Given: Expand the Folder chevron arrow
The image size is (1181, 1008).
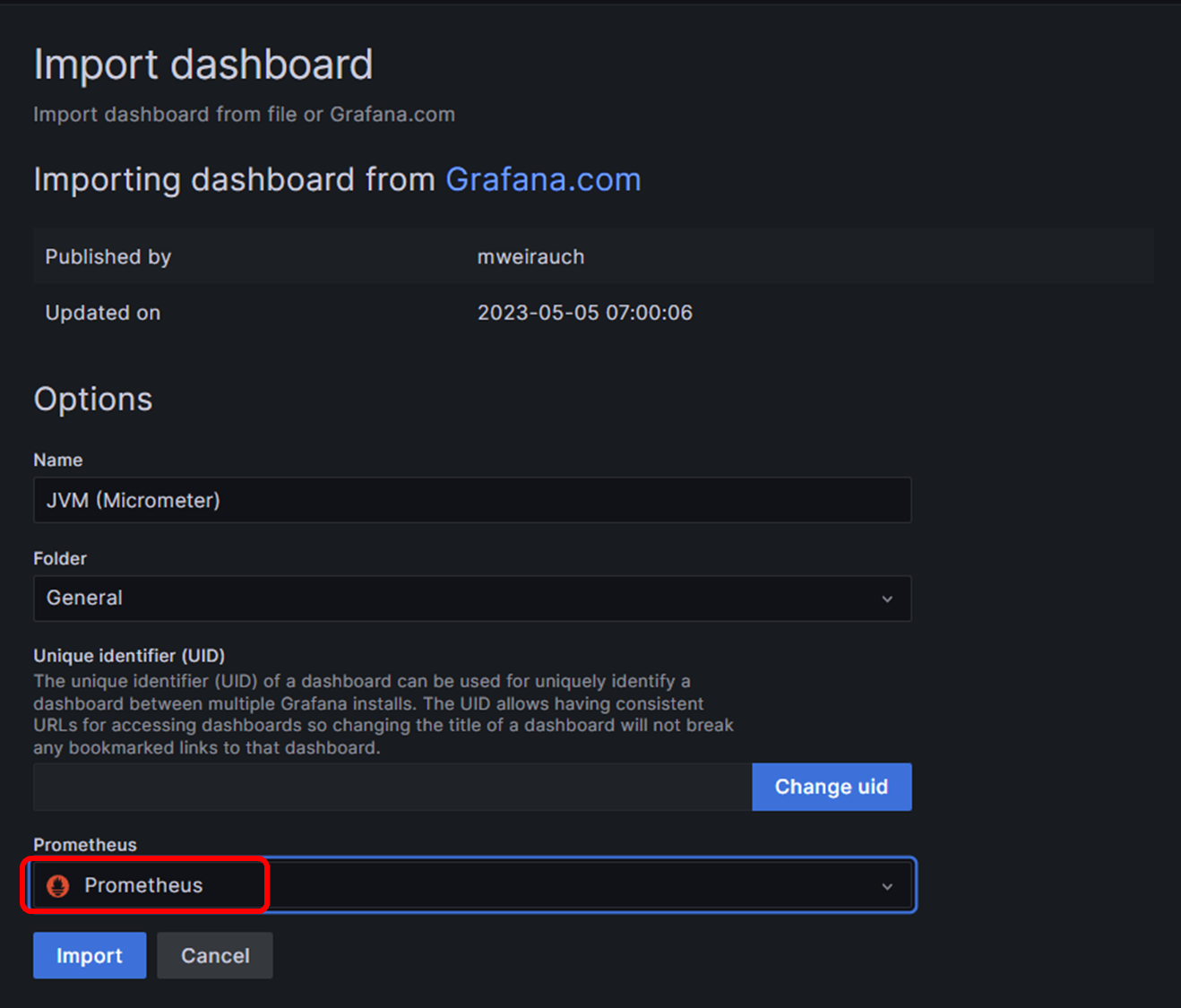Looking at the screenshot, I should (887, 599).
